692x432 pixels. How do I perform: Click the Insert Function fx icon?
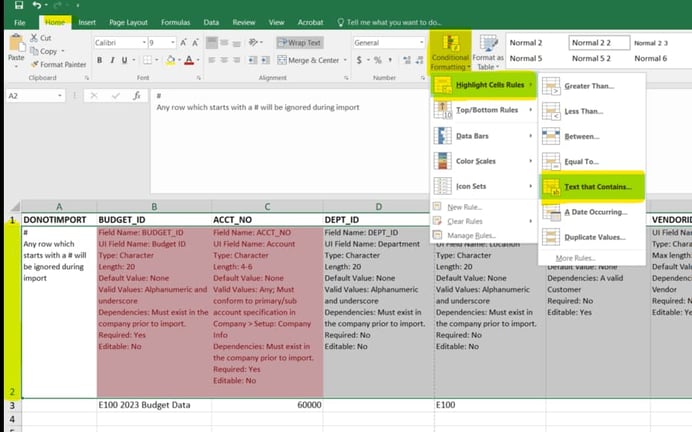coord(136,96)
